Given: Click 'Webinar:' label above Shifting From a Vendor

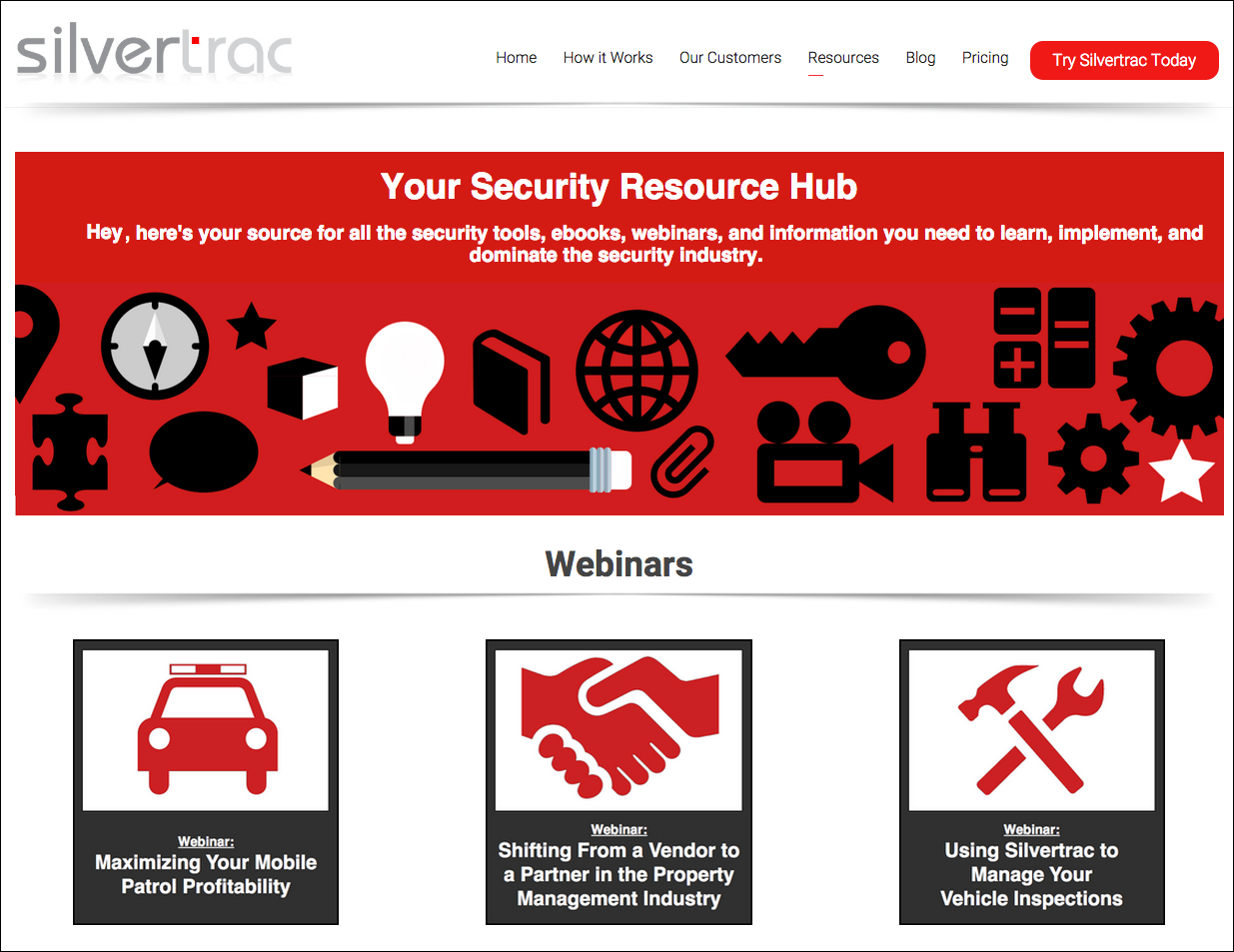Looking at the screenshot, I should click(618, 830).
